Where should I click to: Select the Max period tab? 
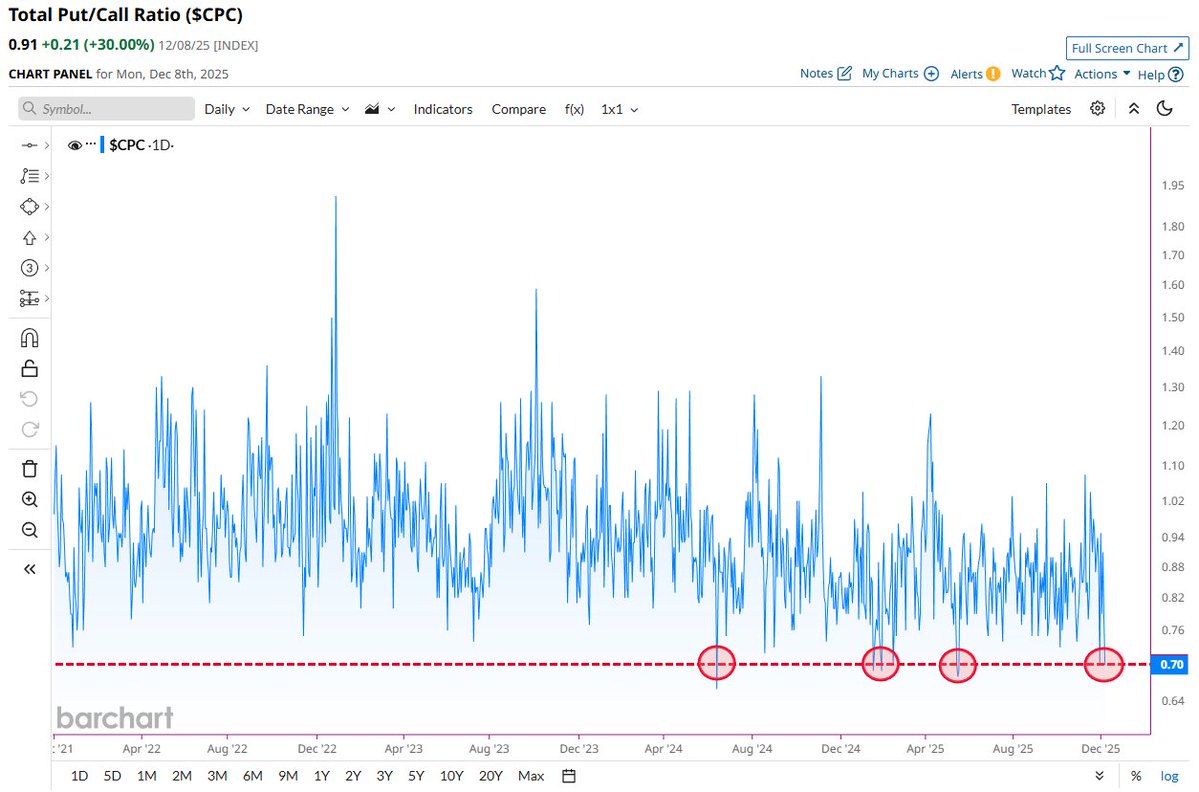coord(530,776)
